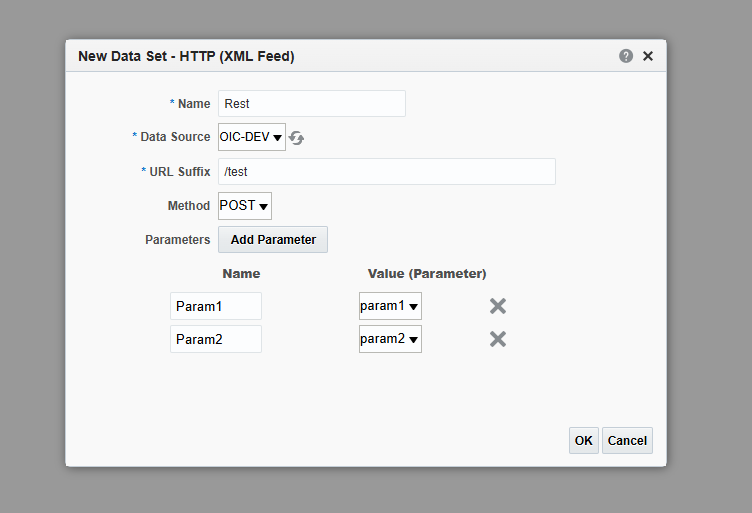This screenshot has width=752, height=513.
Task: Select the Param2 name text box
Action: click(x=216, y=339)
